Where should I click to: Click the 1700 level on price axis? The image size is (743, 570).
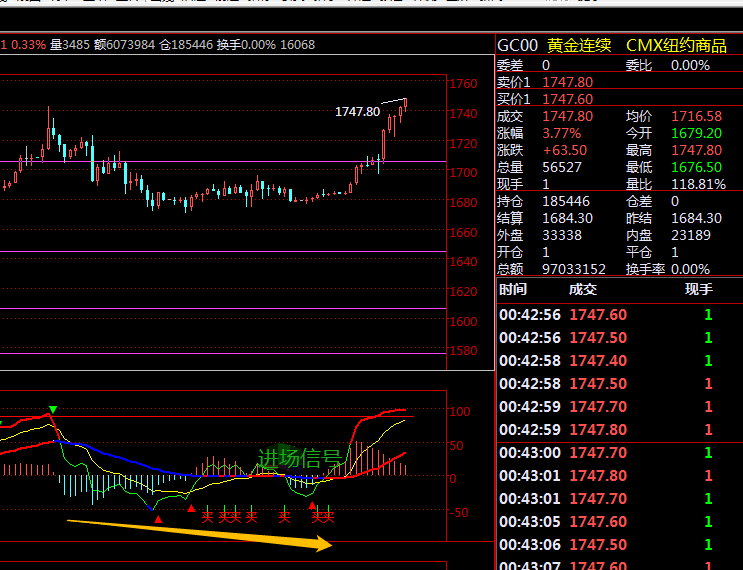click(464, 173)
